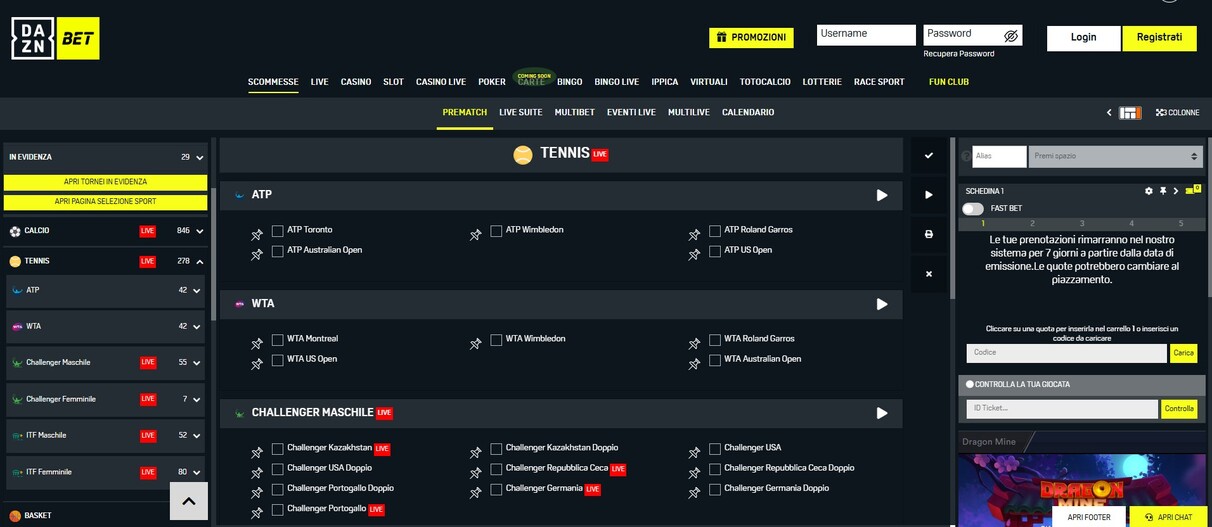Toggle password visibility eye icon
Screen dimensions: 1212x527
[x=1011, y=35]
